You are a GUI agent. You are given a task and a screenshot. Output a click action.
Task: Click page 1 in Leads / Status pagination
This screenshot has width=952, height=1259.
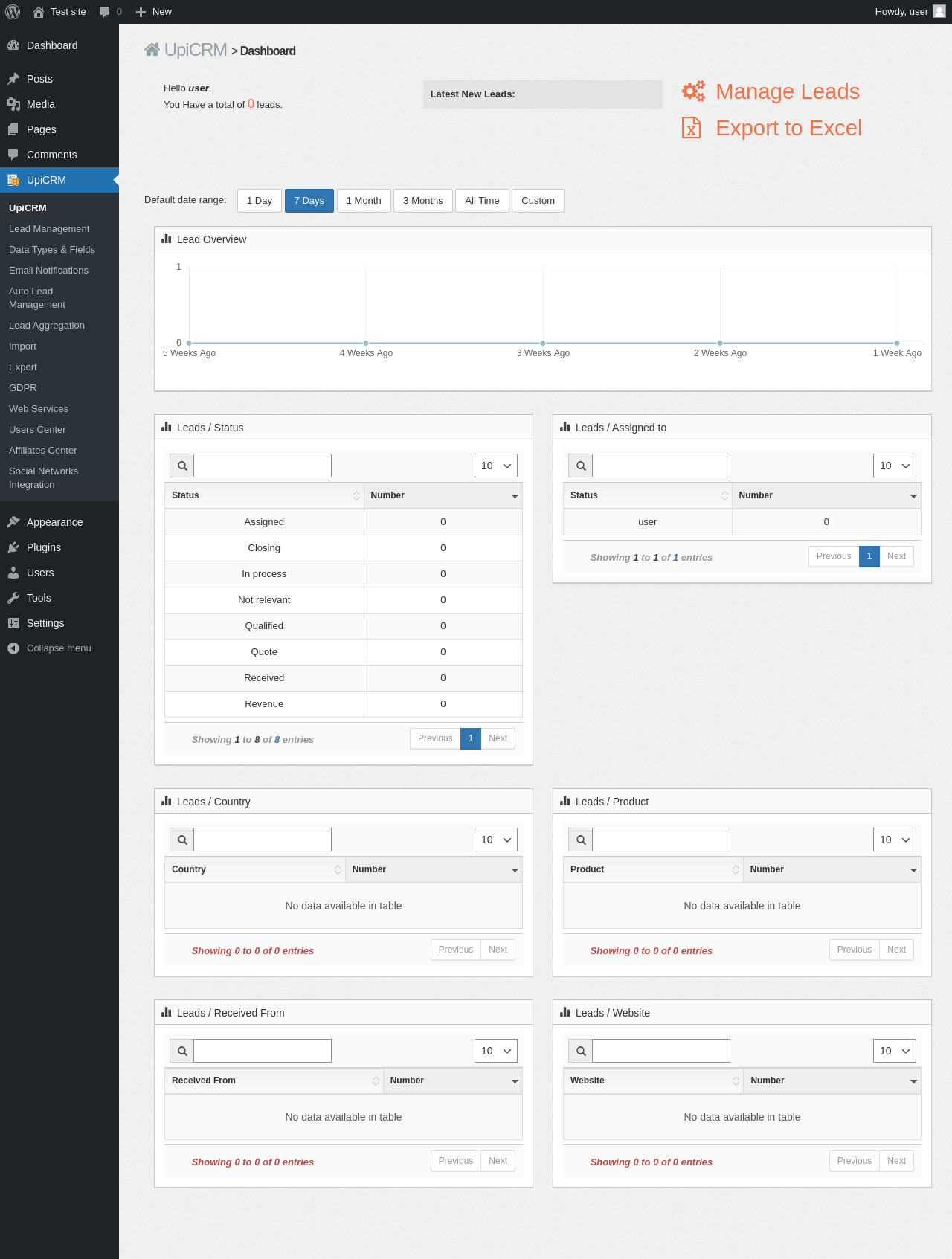coord(471,738)
